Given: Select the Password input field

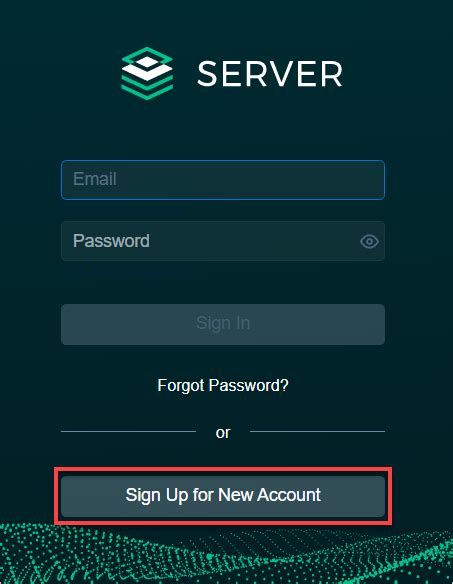Looking at the screenshot, I should tap(223, 241).
